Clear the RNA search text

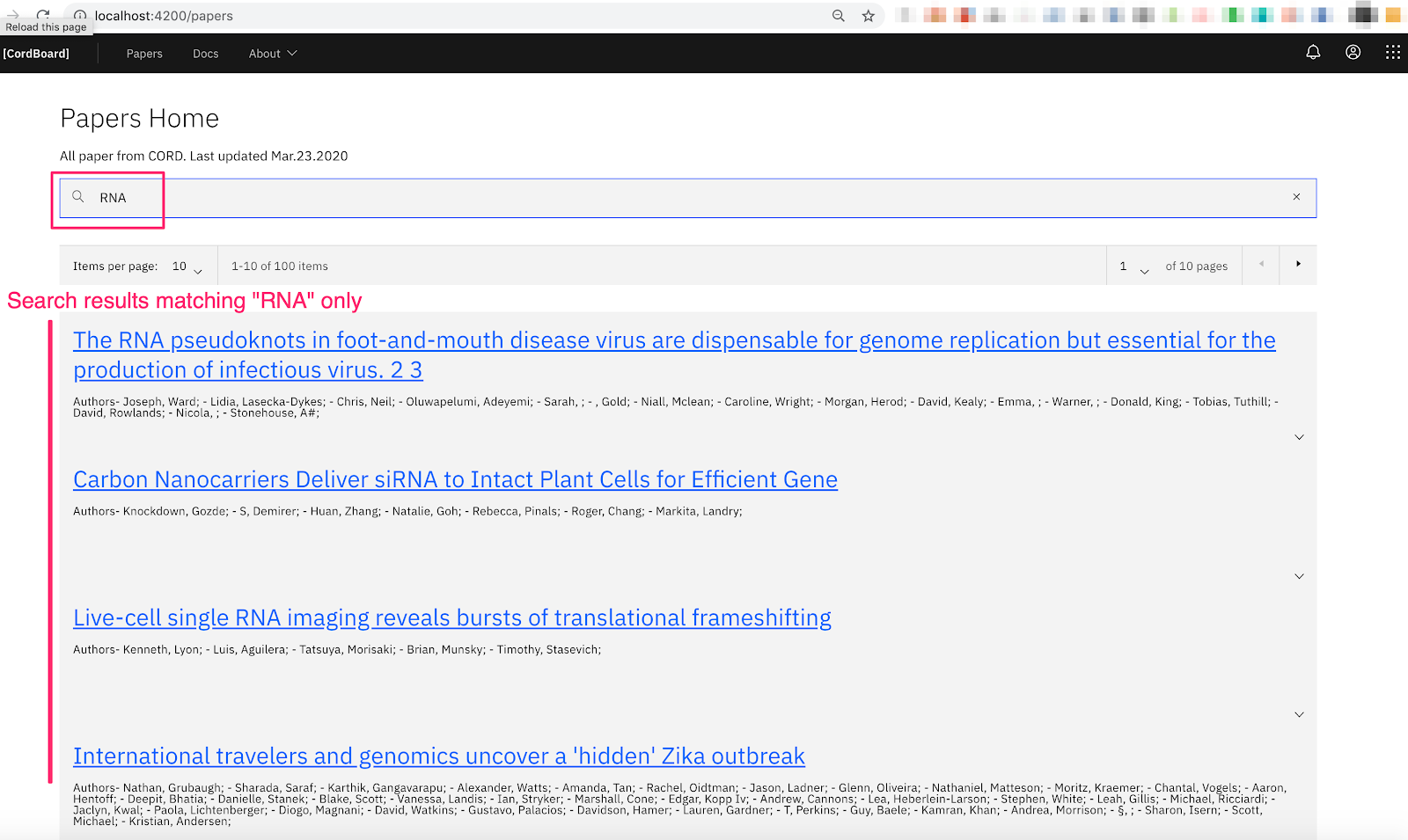[1296, 197]
